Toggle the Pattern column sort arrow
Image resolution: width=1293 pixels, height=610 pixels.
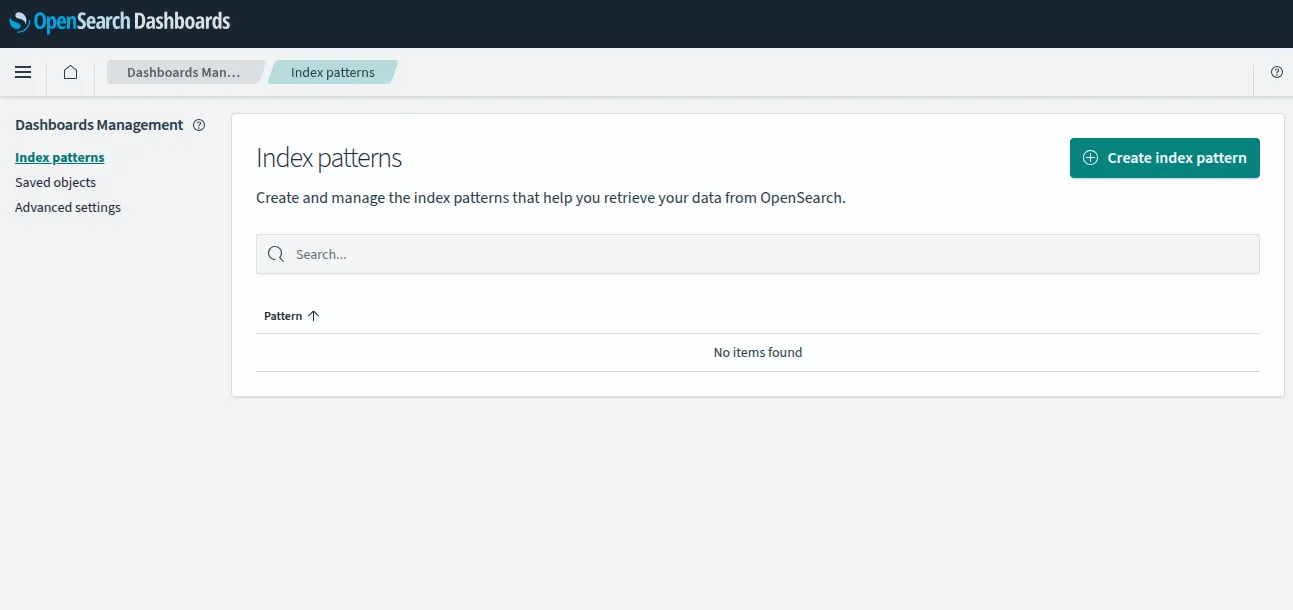click(314, 316)
